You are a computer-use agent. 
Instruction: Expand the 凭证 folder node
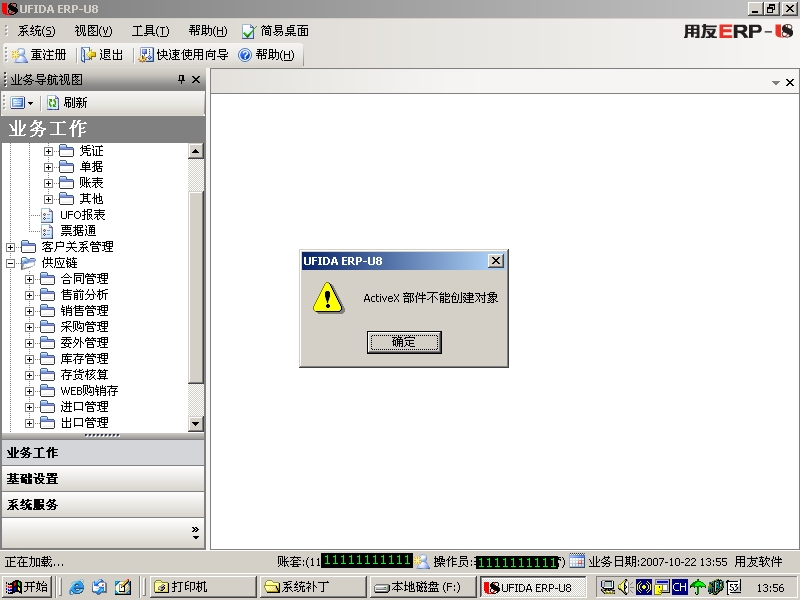click(x=48, y=151)
